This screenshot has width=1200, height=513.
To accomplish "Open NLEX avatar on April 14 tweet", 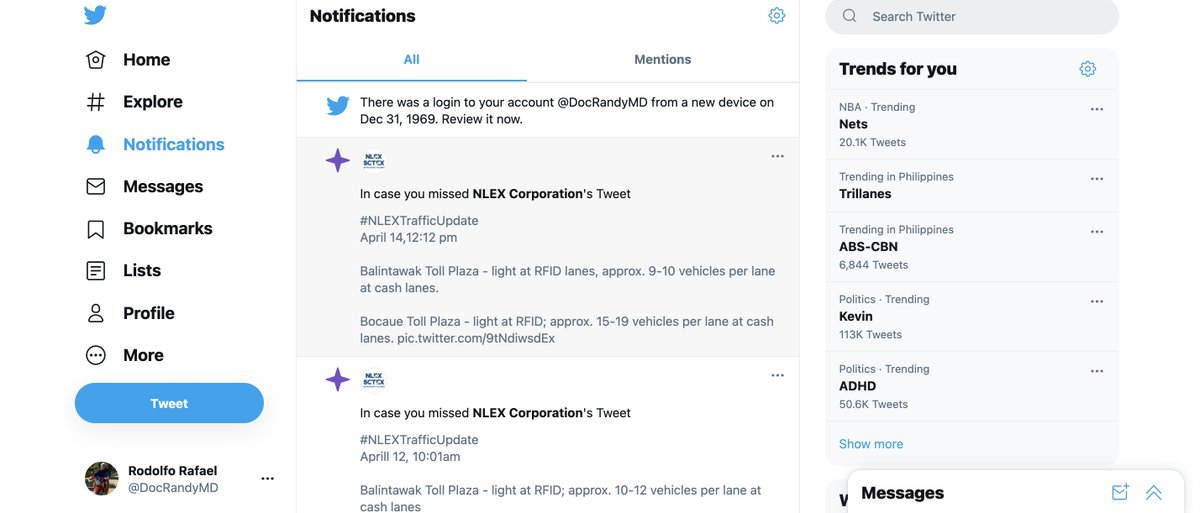I will click(374, 160).
